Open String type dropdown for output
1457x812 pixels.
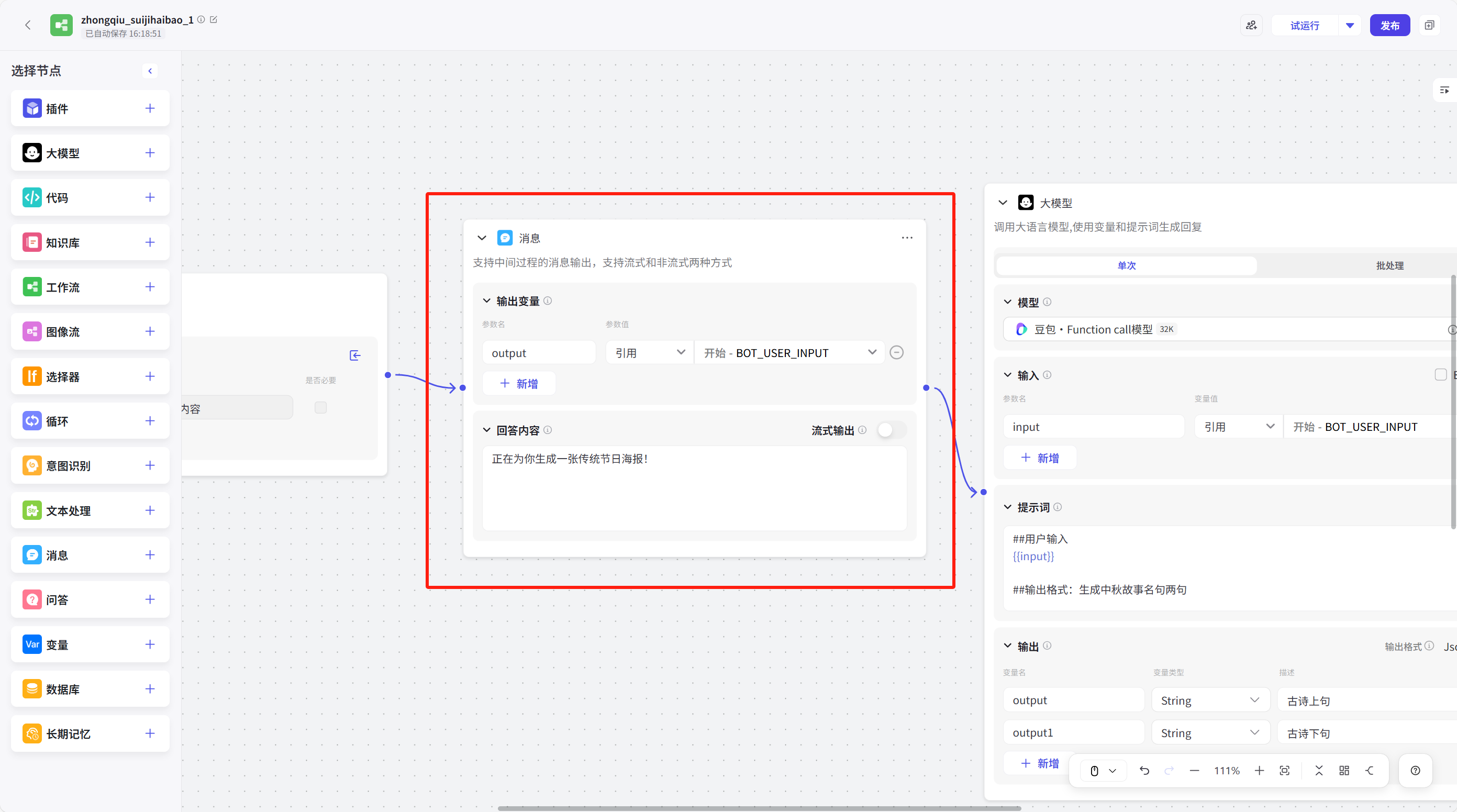point(1210,700)
